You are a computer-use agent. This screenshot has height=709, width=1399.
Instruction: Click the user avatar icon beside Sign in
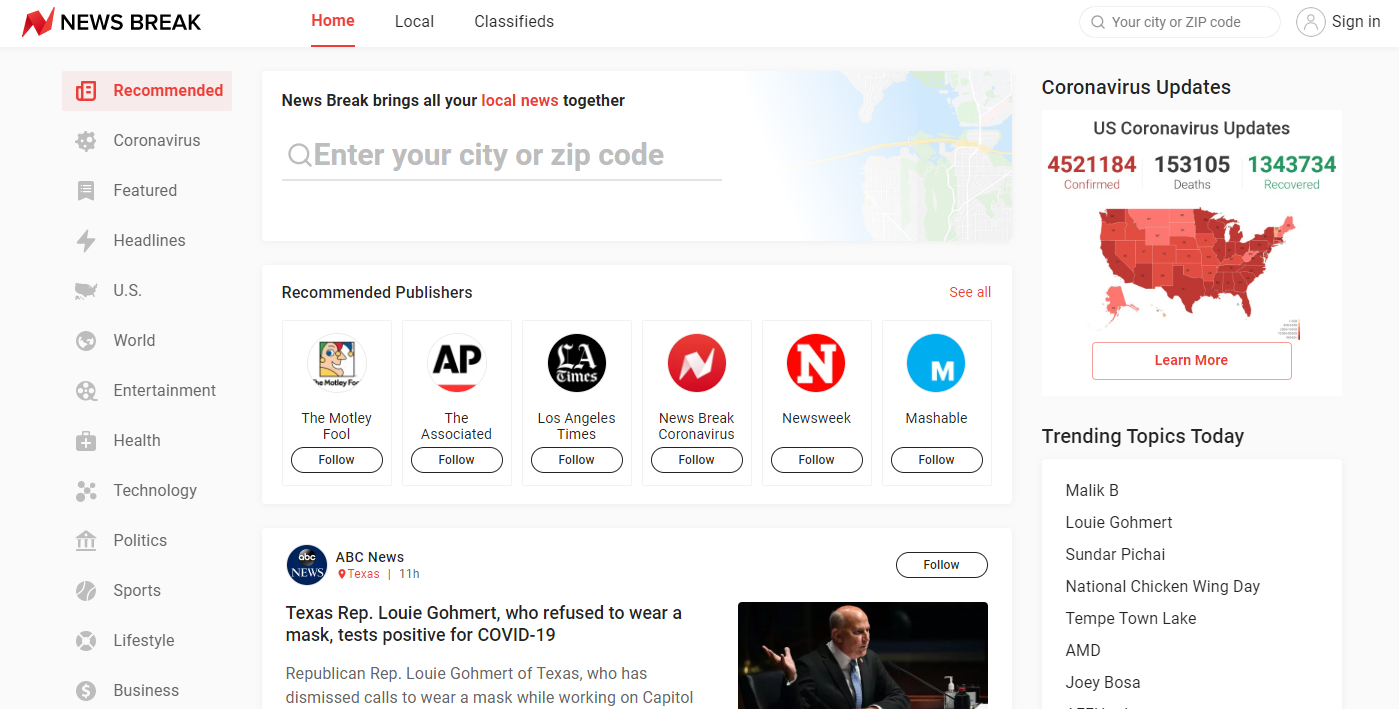1310,22
